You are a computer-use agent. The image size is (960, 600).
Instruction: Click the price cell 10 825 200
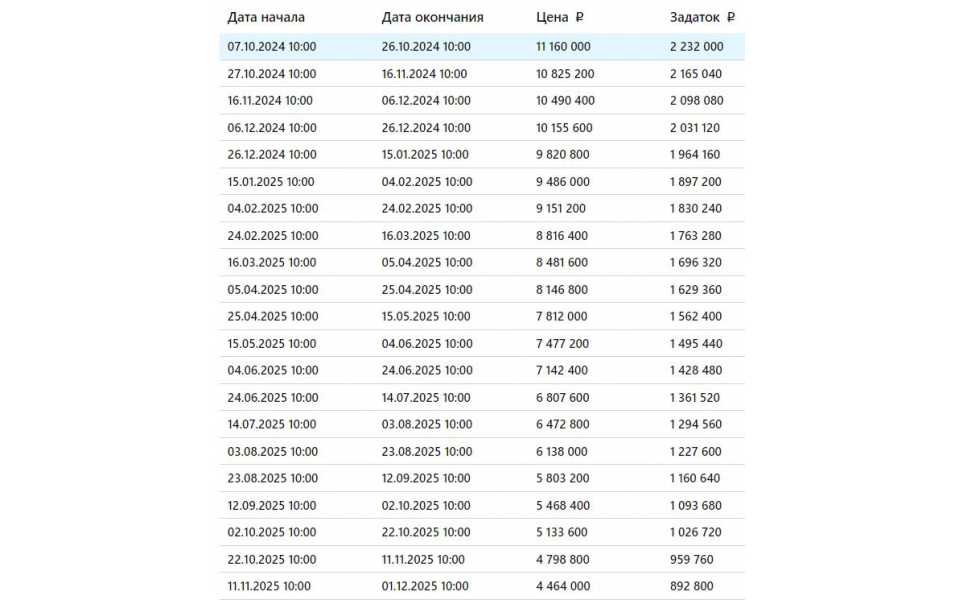click(565, 74)
